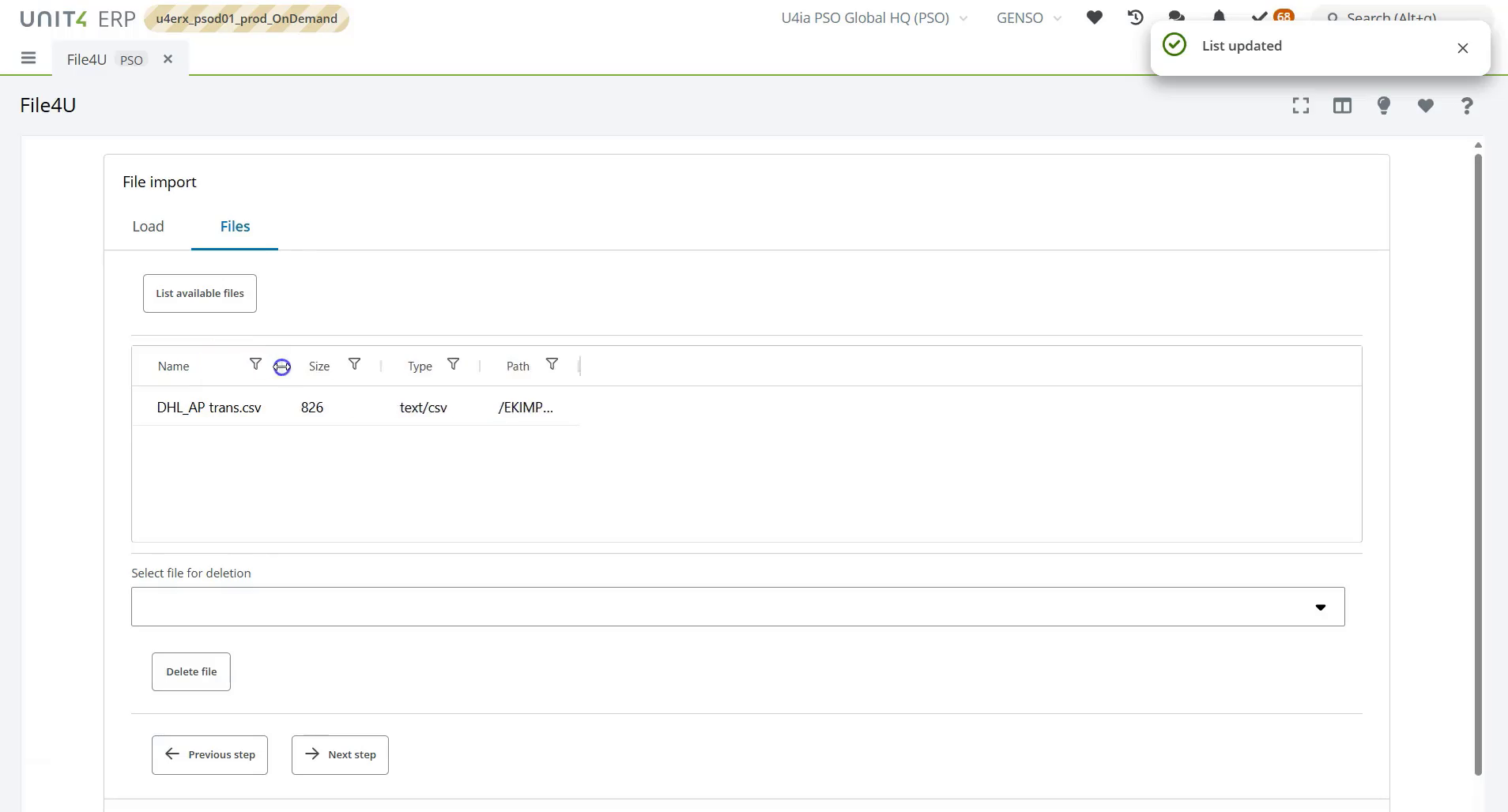
Task: Open the notifications bell icon
Action: point(1220,17)
